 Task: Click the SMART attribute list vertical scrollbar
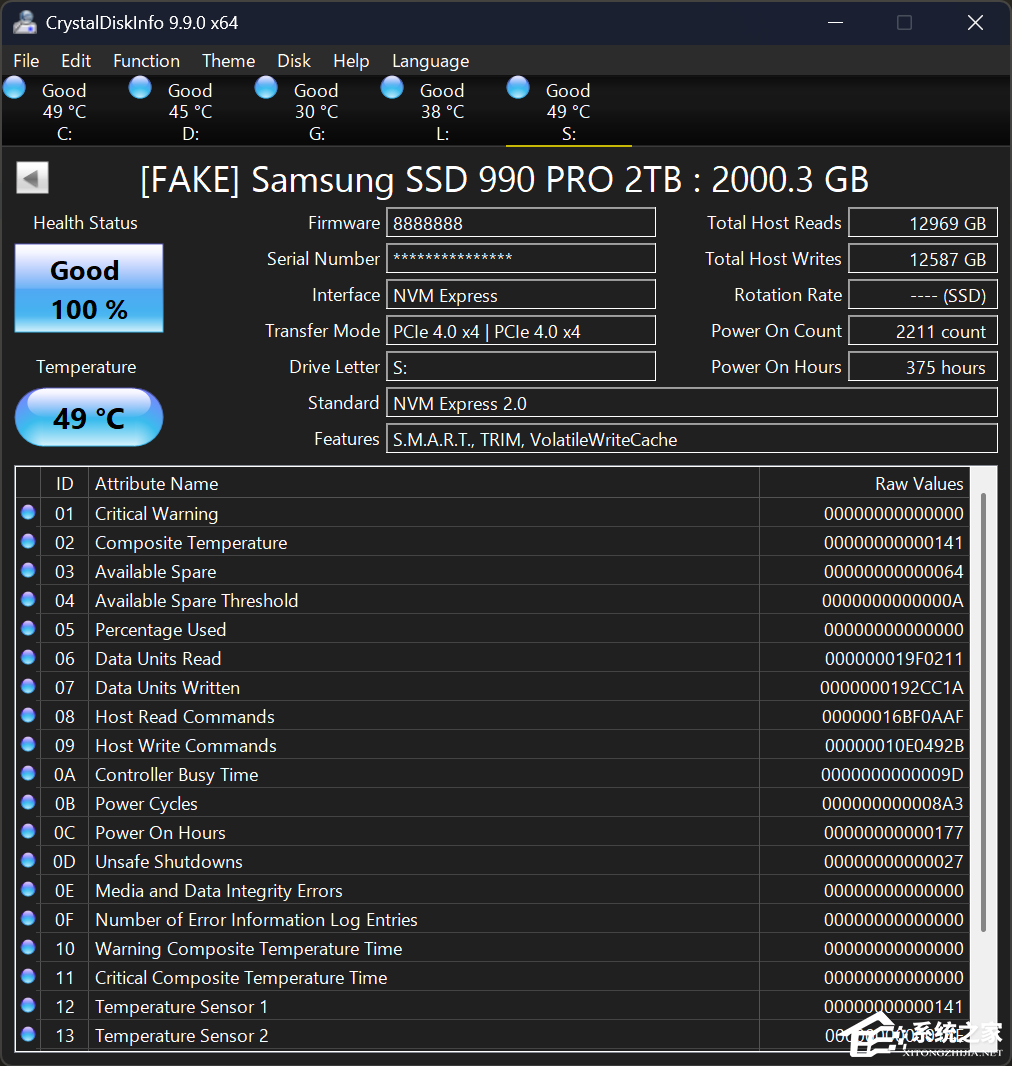point(983,712)
